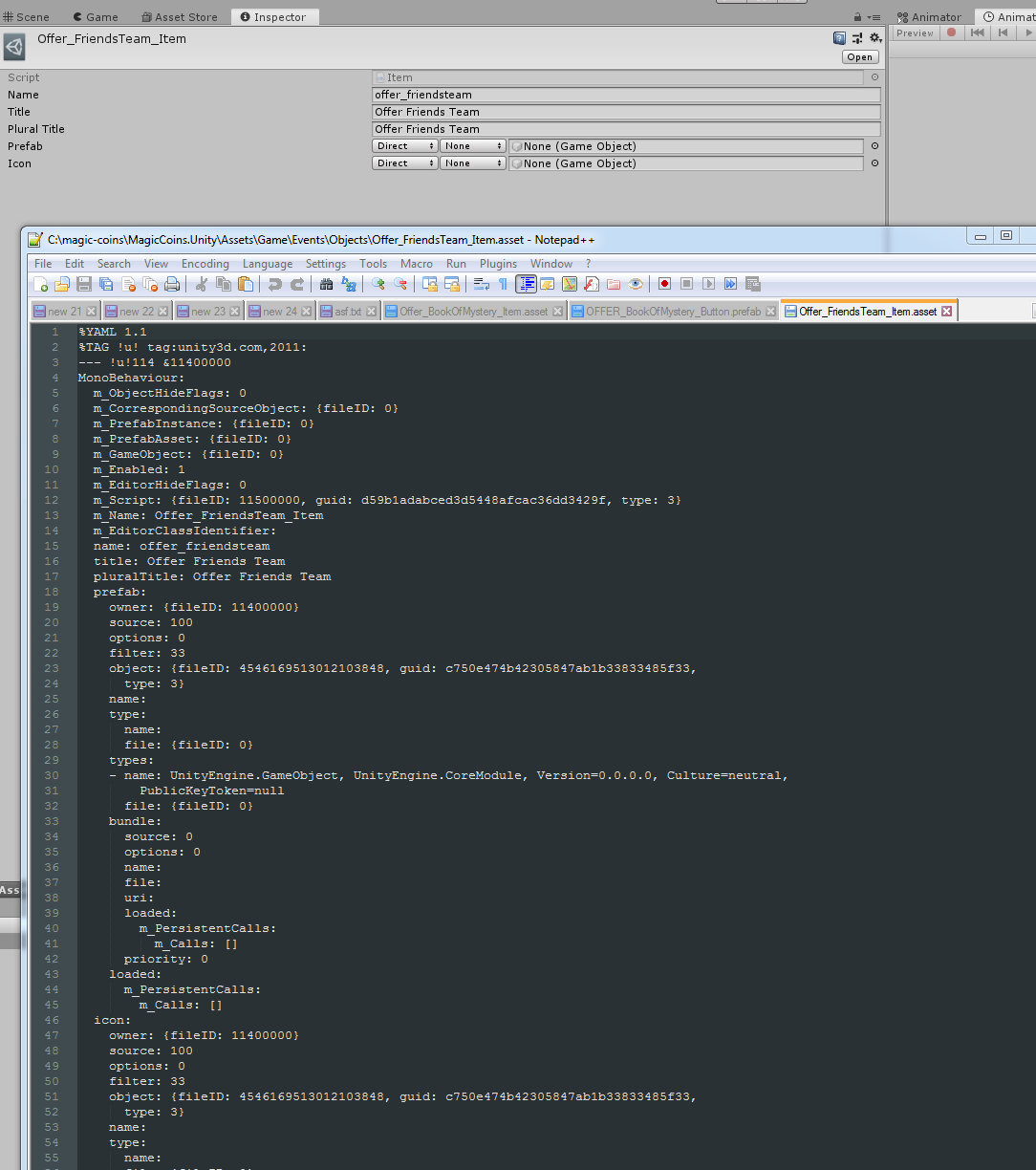
Task: Open Find with the binoculars icon
Action: 327,284
